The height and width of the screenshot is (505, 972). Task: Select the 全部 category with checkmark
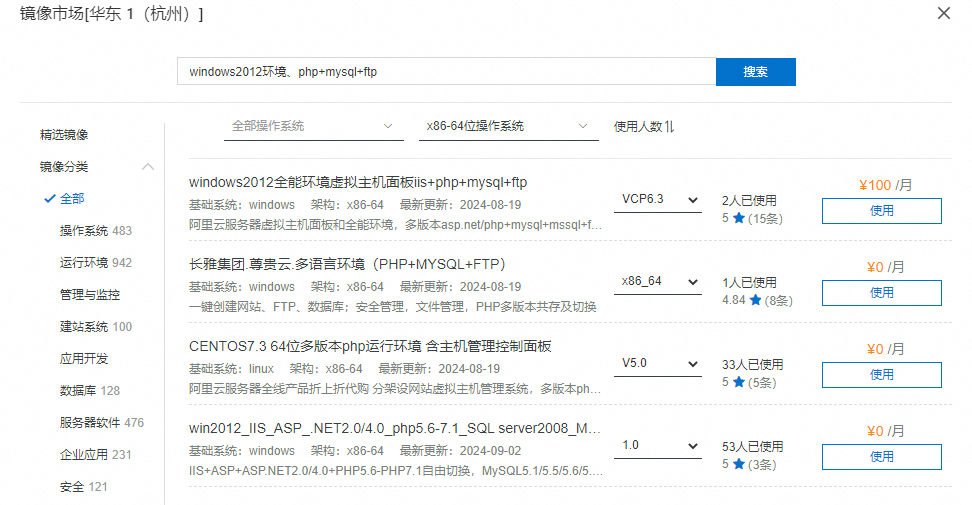pyautogui.click(x=72, y=198)
